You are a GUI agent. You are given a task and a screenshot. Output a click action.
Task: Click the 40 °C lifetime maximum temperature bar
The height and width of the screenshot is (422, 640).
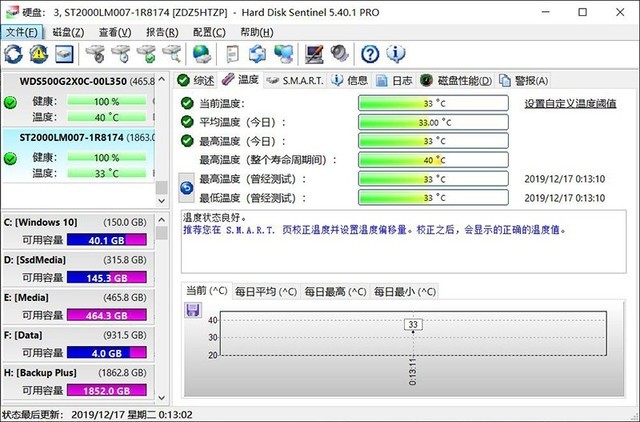(433, 160)
